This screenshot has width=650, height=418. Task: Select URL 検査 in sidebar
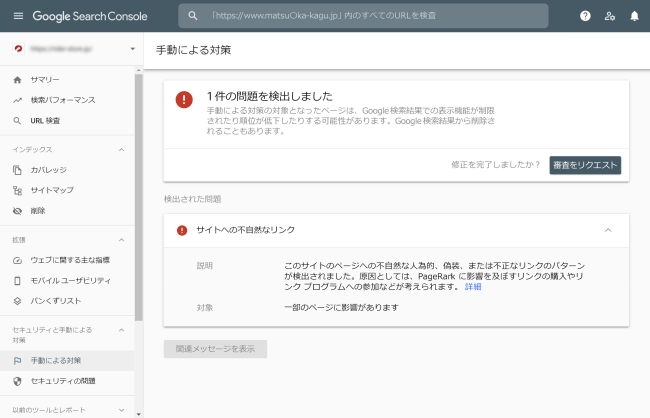coord(45,121)
